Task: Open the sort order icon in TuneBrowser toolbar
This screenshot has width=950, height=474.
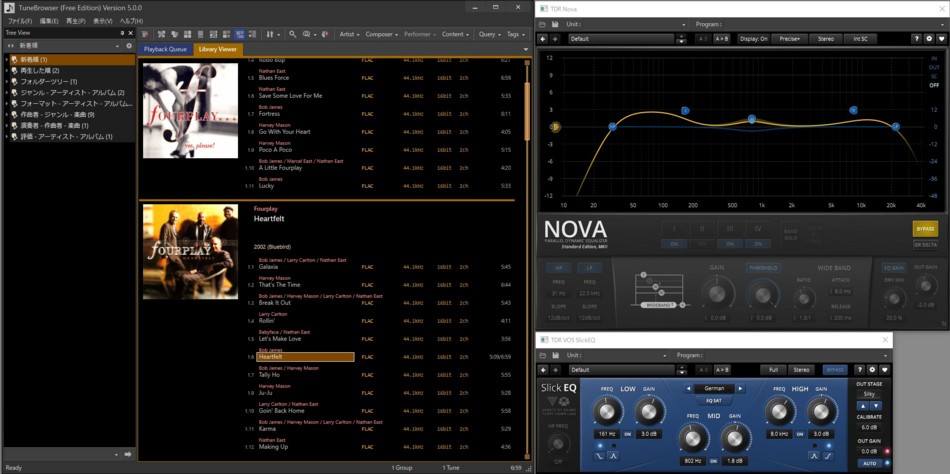Action: tap(271, 35)
